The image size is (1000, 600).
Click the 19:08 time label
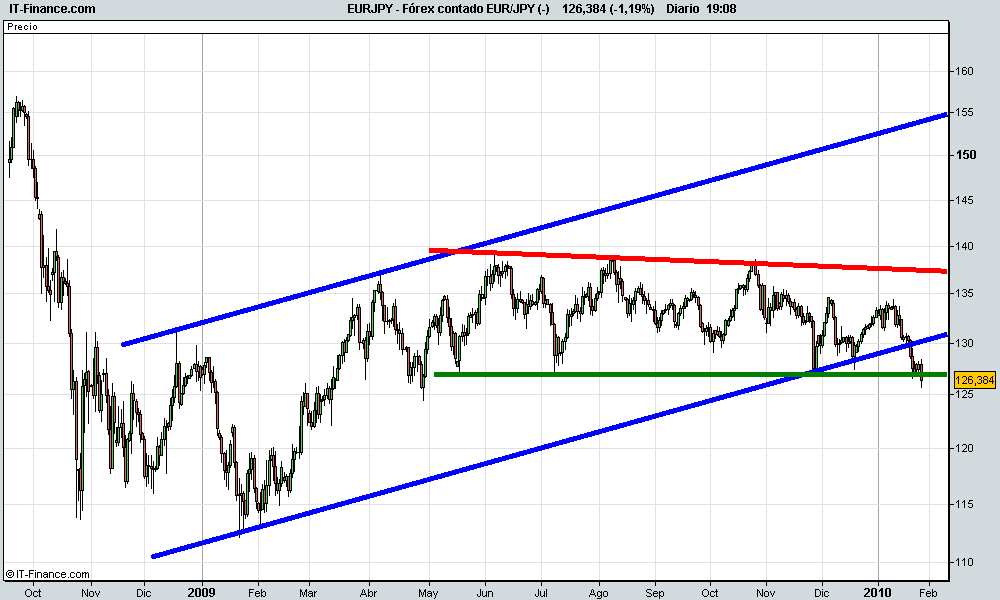click(721, 9)
